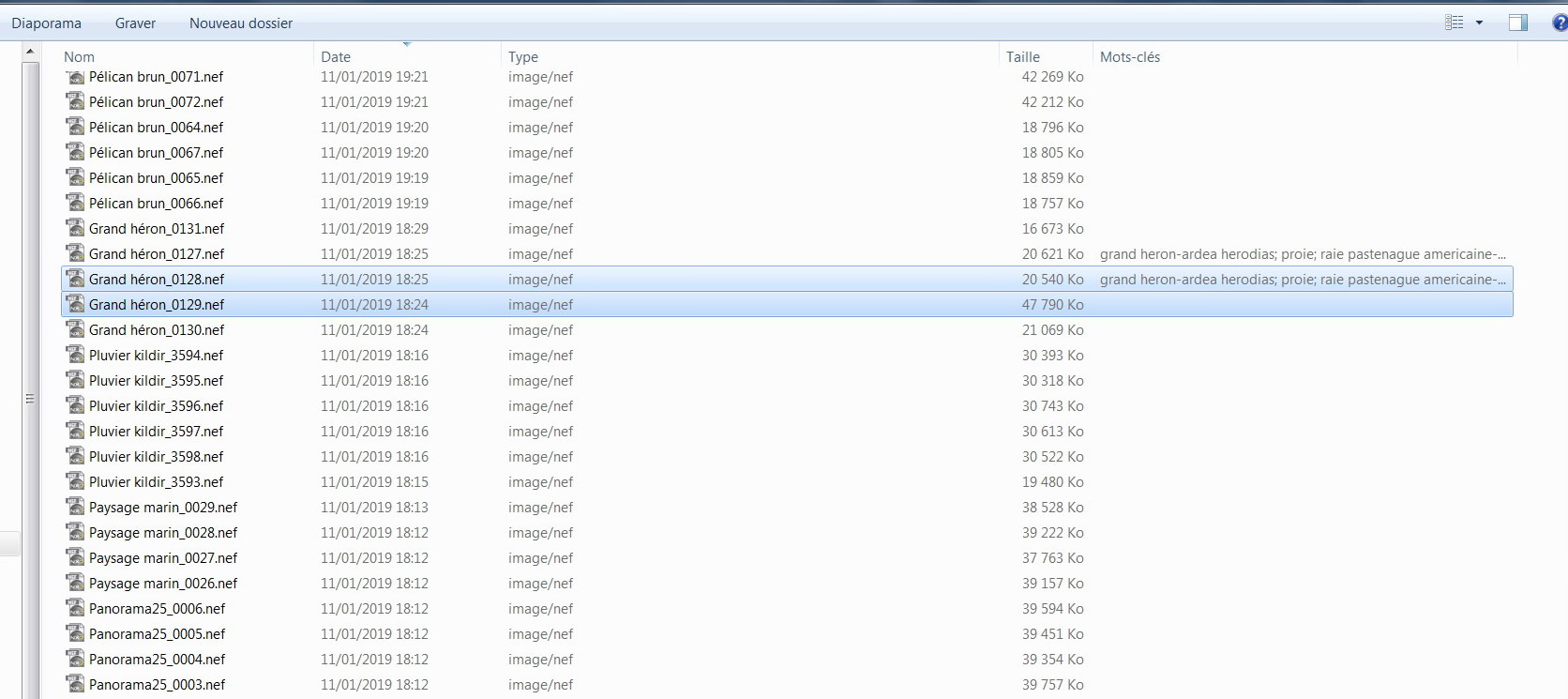Sort files by Nom column
Viewport: 1568px width, 699px height.
click(x=79, y=56)
